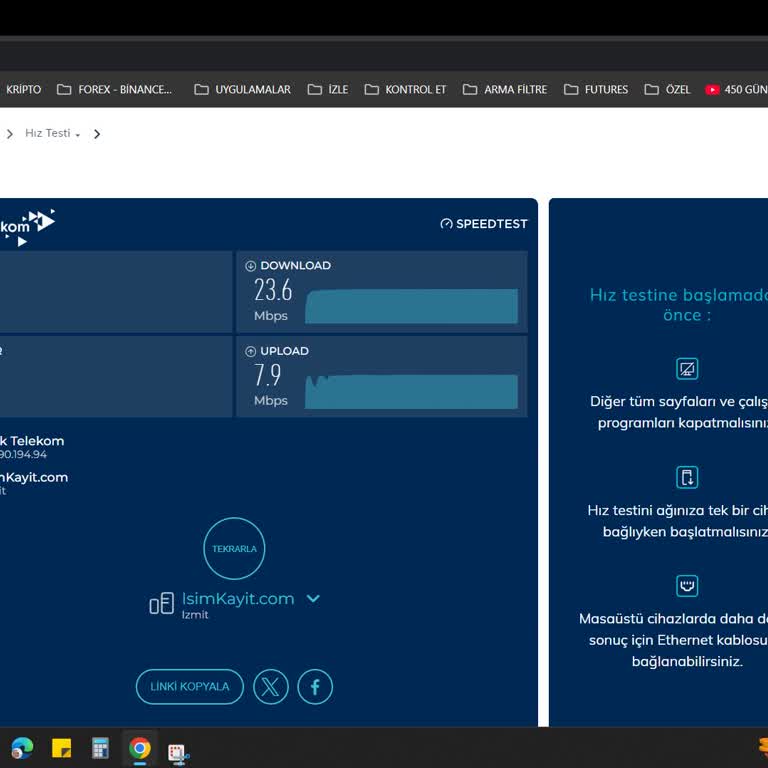
Task: Open the FUTURES bookmark folder
Action: [x=596, y=89]
